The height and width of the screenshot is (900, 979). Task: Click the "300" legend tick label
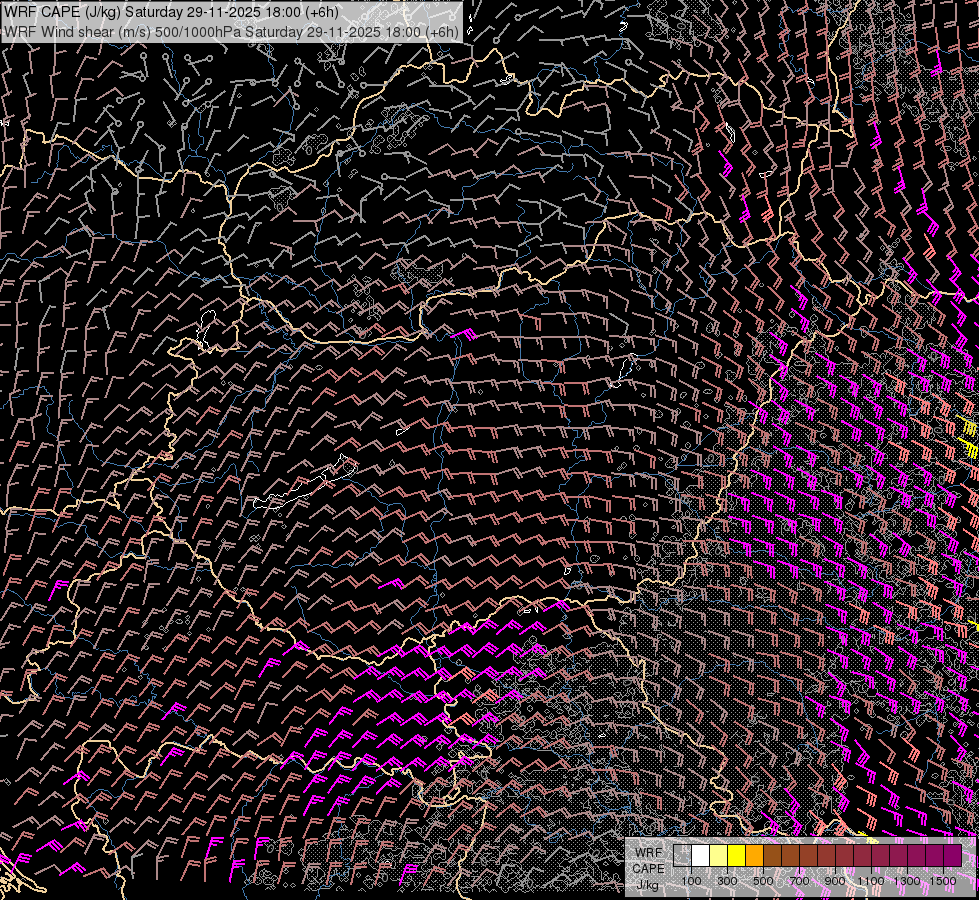[727, 881]
